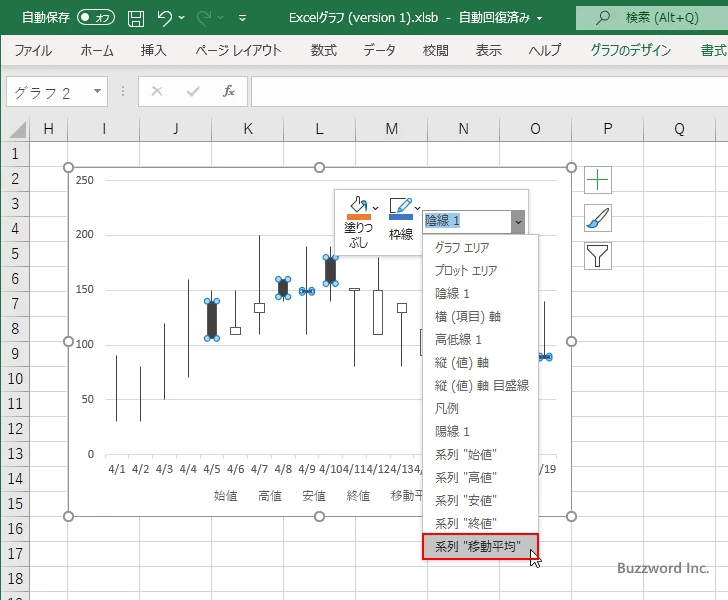Click the 安値 legend entry

click(x=314, y=496)
